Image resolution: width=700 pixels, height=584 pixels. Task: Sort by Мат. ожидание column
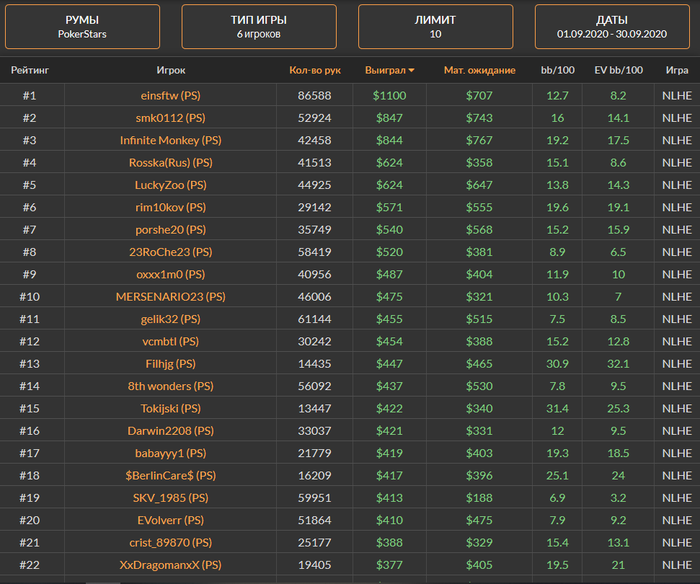pos(479,70)
